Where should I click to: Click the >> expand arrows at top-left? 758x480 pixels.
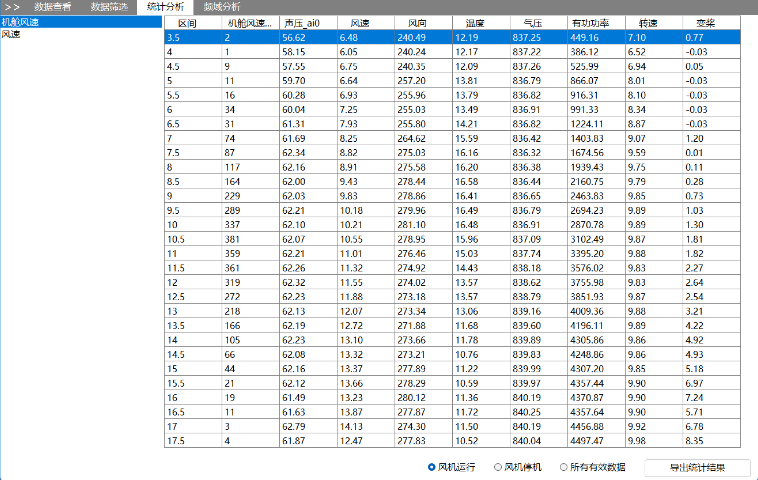(x=11, y=7)
